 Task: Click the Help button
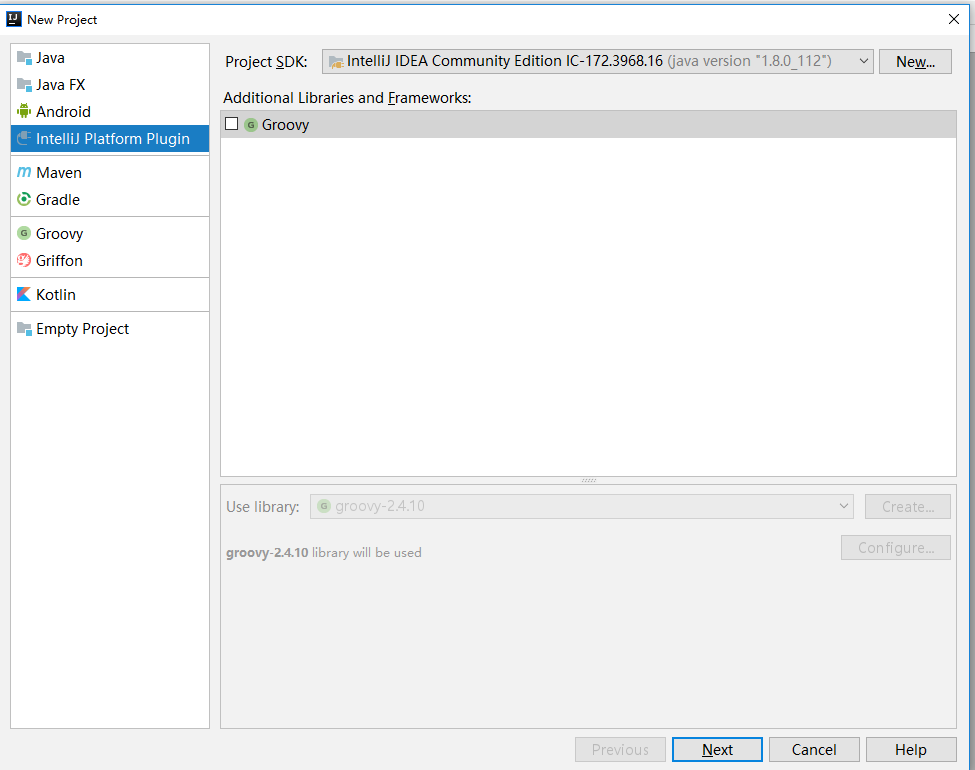(911, 749)
